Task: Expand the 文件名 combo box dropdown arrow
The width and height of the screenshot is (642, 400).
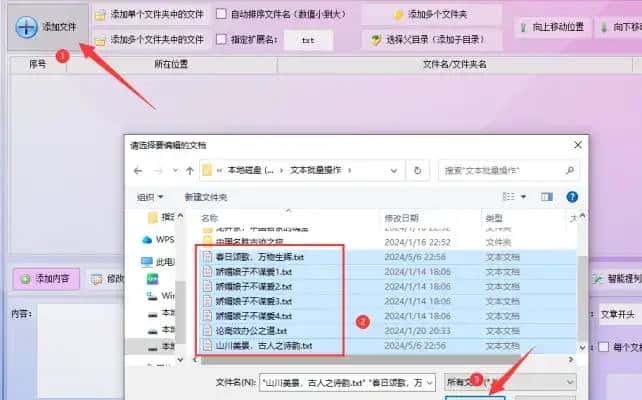Action: 430,383
